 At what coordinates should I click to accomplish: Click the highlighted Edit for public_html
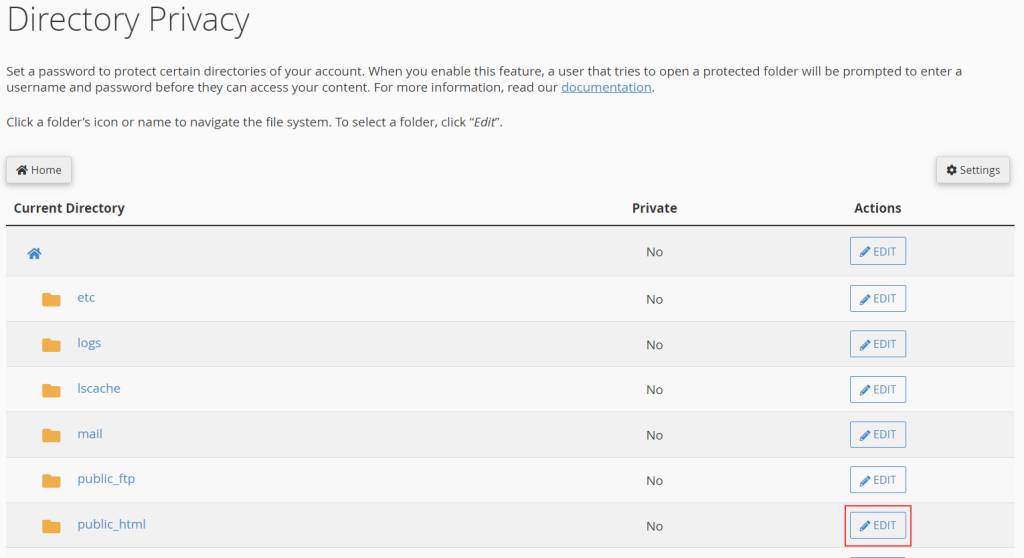pyautogui.click(x=877, y=525)
